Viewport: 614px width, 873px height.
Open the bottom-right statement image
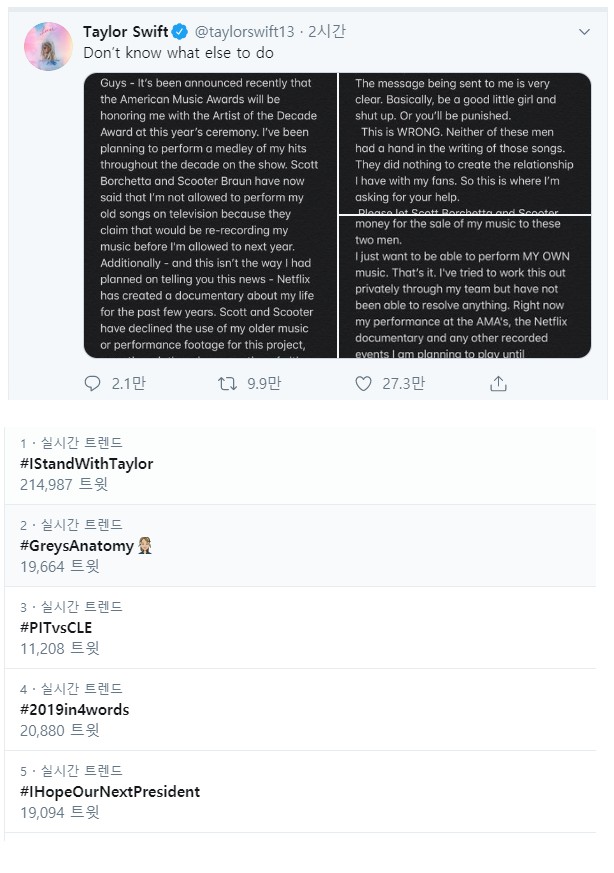tap(465, 287)
